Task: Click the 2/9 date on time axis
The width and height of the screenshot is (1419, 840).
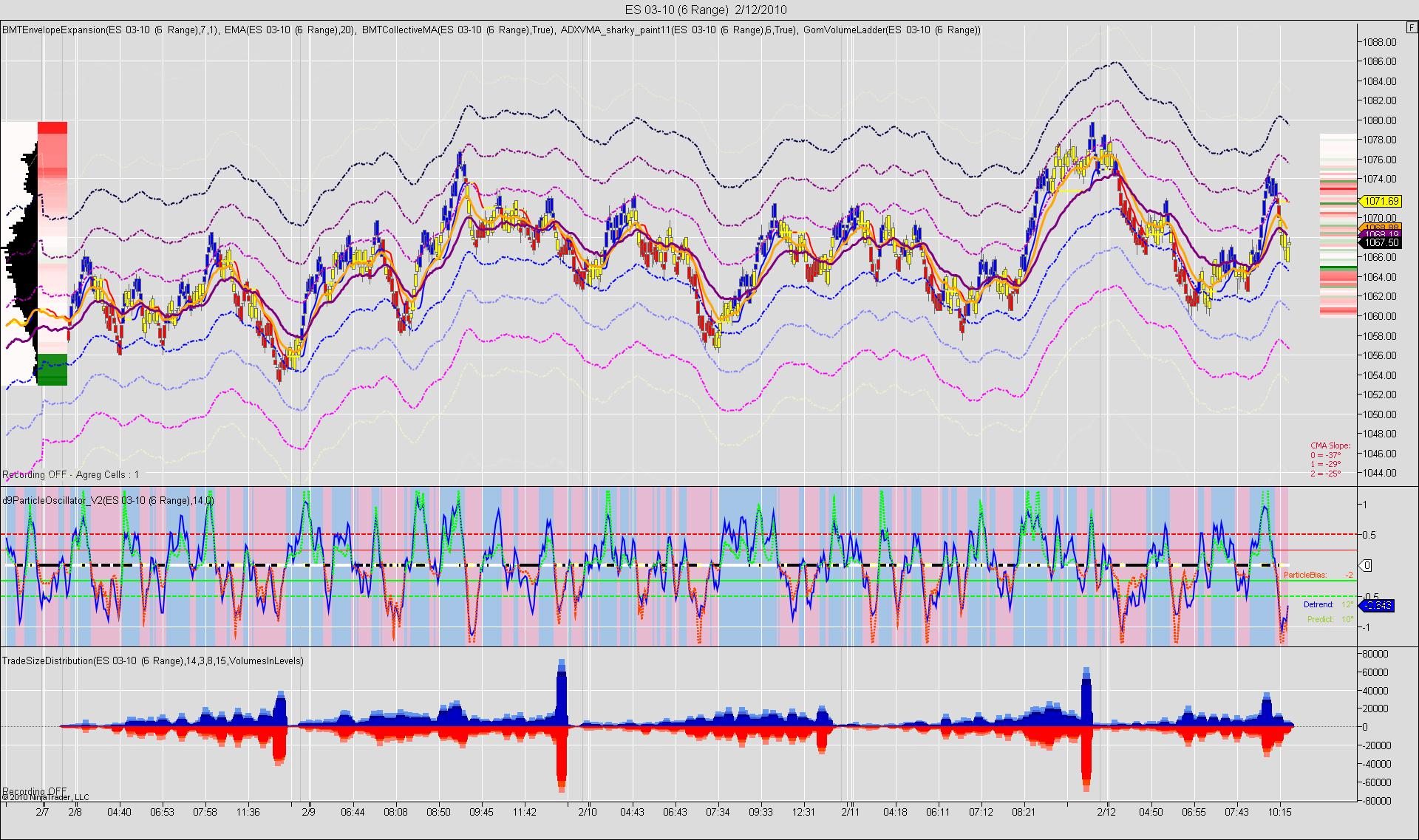Action: point(308,812)
